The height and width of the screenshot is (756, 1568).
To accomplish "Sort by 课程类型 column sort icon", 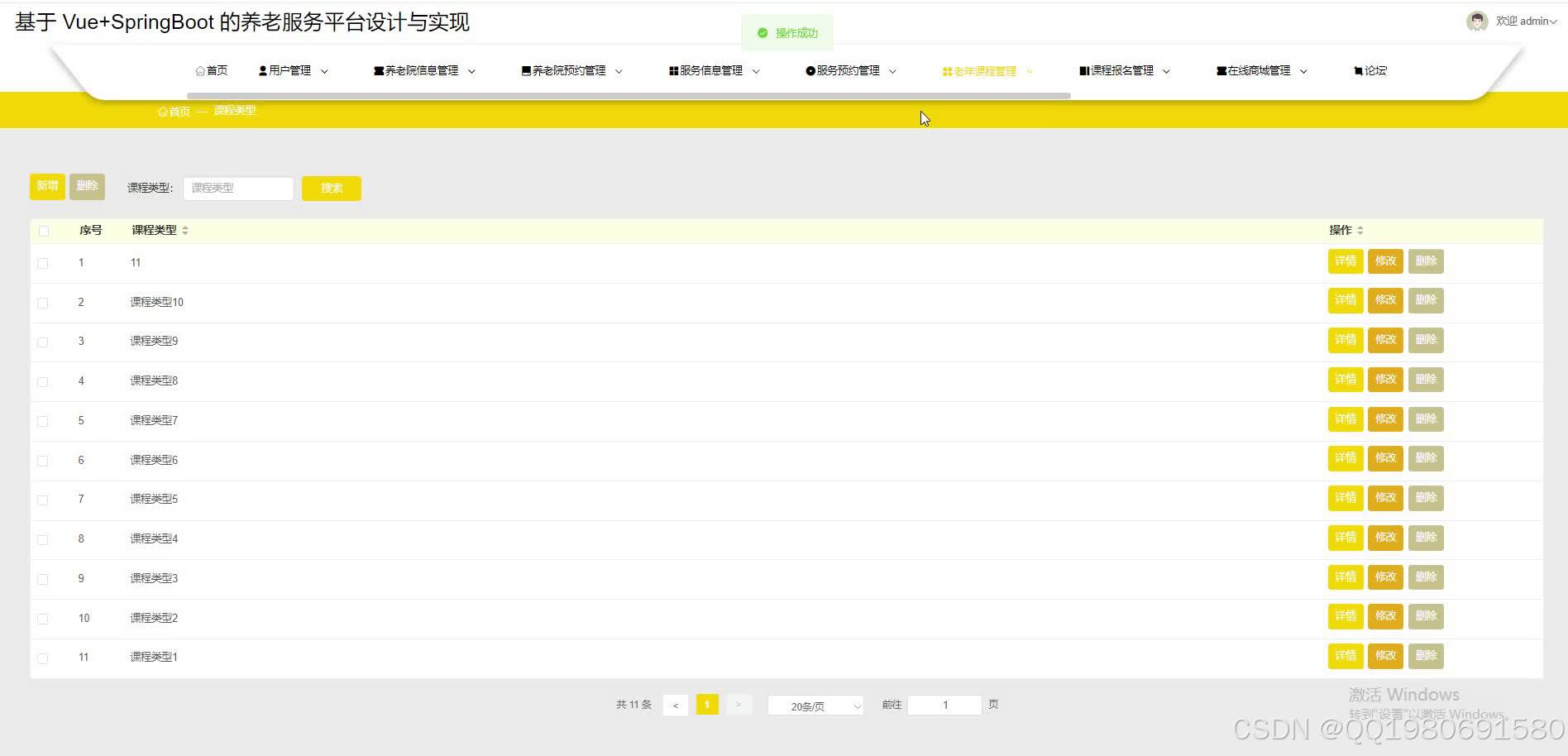I will point(185,231).
